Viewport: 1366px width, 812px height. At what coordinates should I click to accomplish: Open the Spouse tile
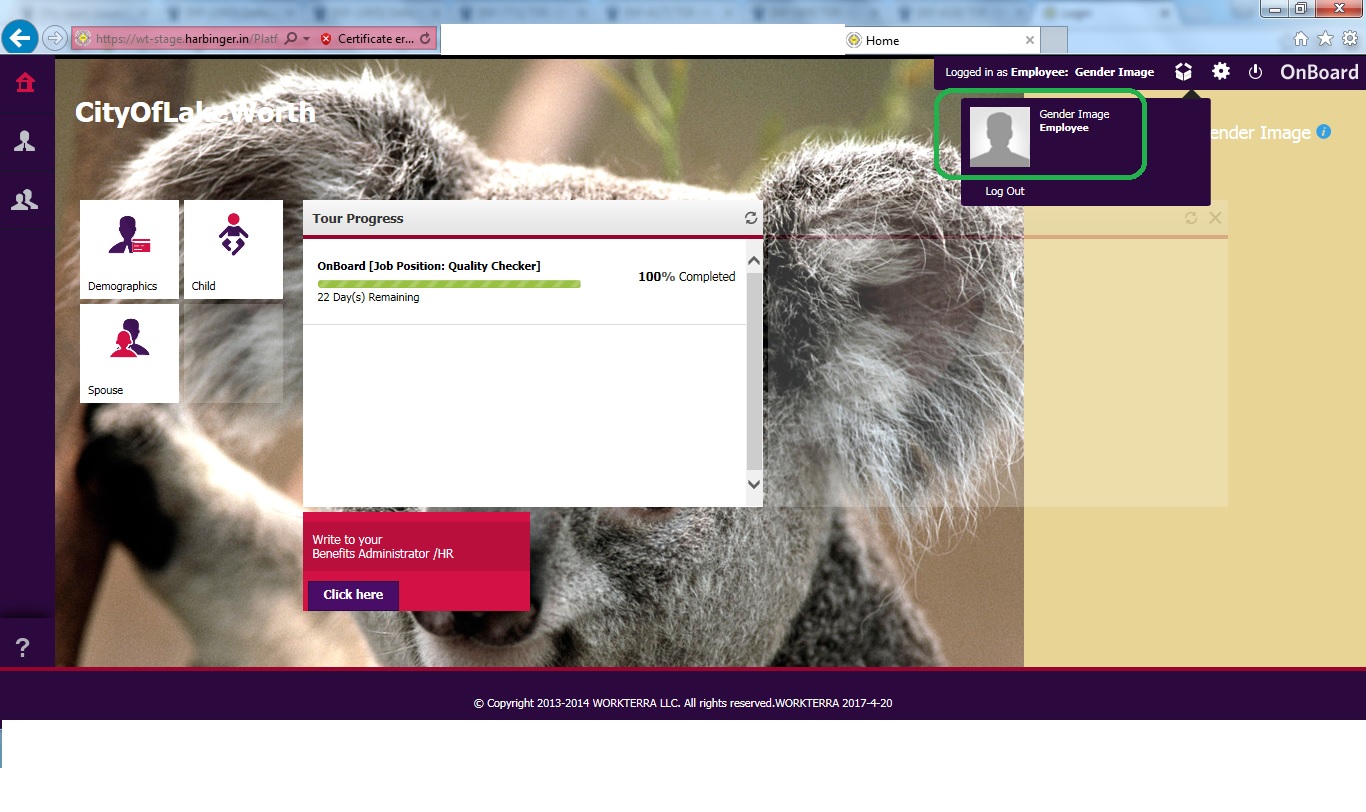point(129,353)
